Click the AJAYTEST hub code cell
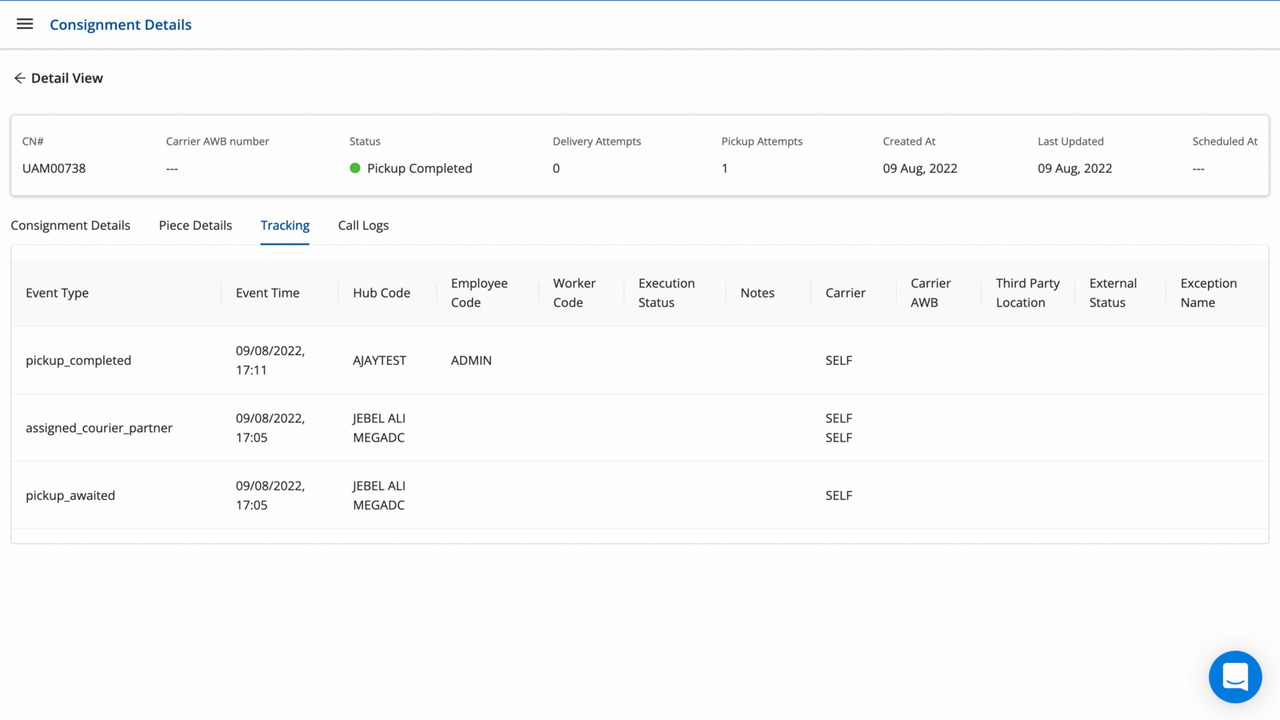 click(379, 360)
